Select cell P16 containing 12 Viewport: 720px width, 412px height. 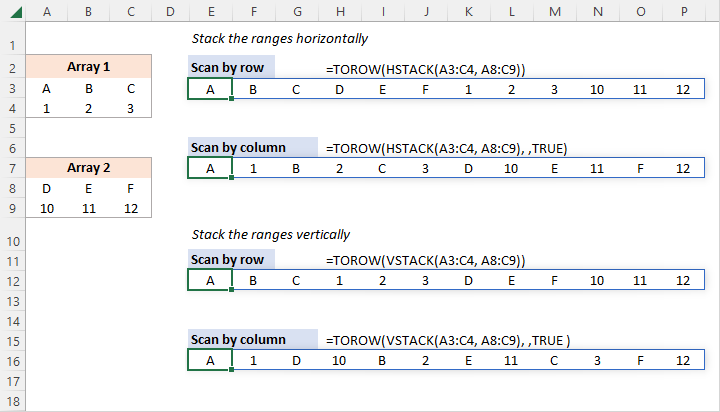pyautogui.click(x=682, y=360)
